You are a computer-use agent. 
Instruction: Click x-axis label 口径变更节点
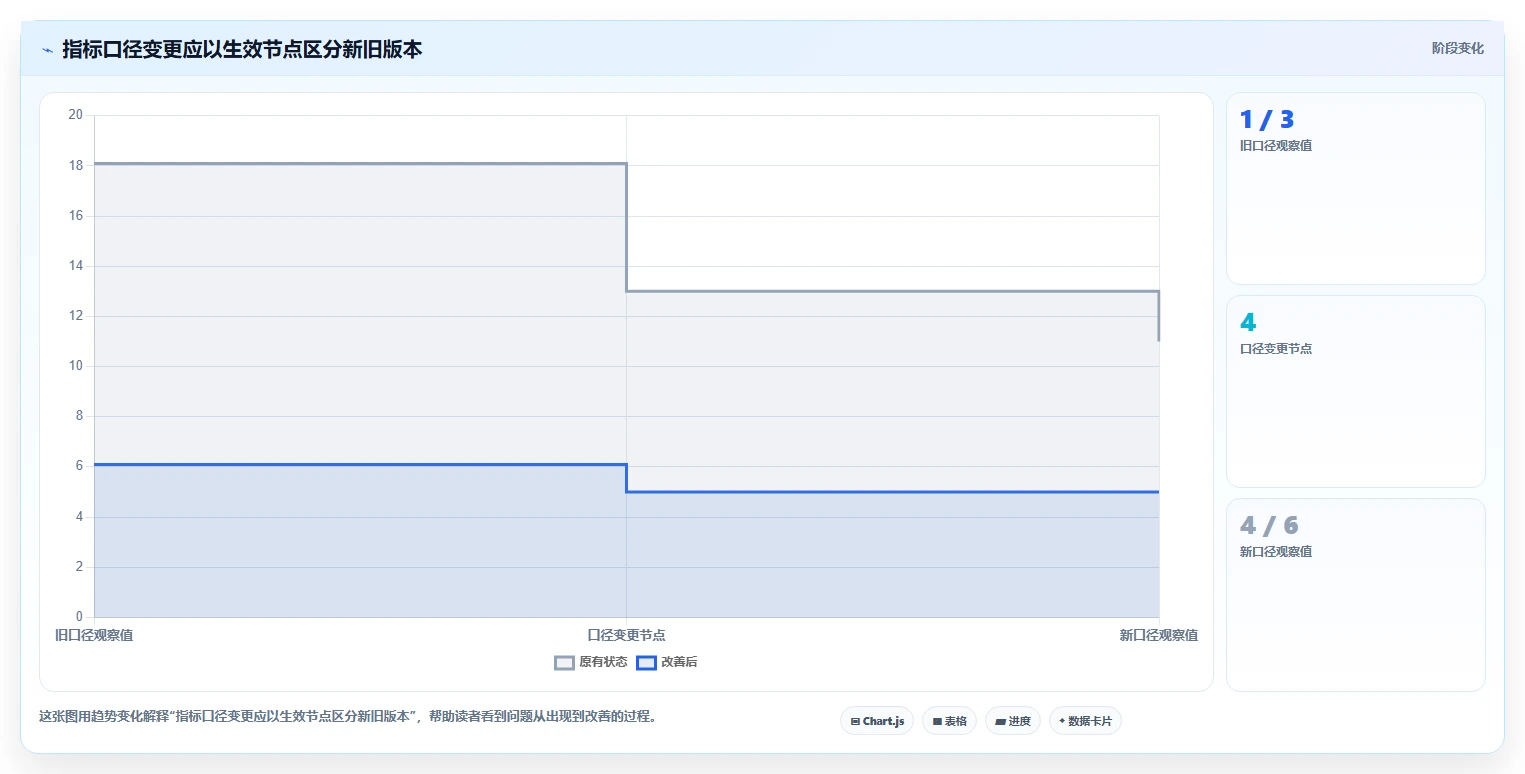[x=626, y=635]
